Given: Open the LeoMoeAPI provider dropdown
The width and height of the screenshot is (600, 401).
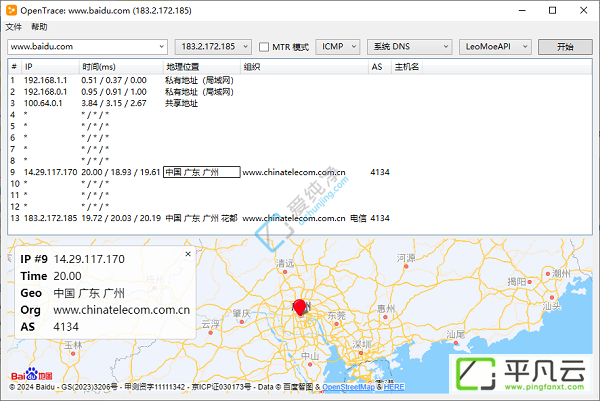Looking at the screenshot, I should (x=495, y=47).
